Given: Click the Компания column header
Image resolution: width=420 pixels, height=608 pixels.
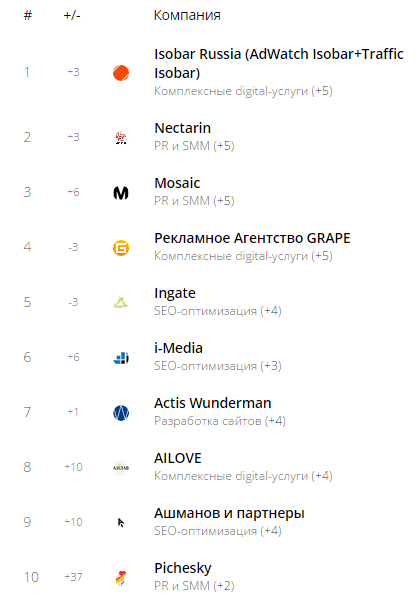Looking at the screenshot, I should pos(187,16).
